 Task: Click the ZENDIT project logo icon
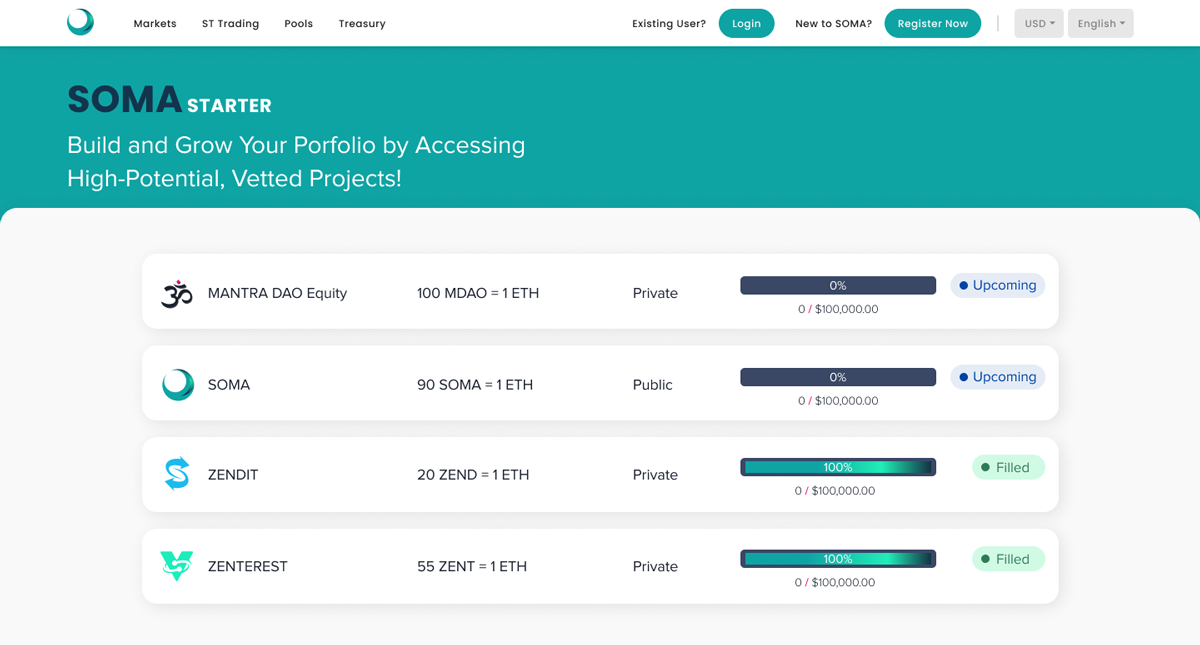click(x=177, y=473)
